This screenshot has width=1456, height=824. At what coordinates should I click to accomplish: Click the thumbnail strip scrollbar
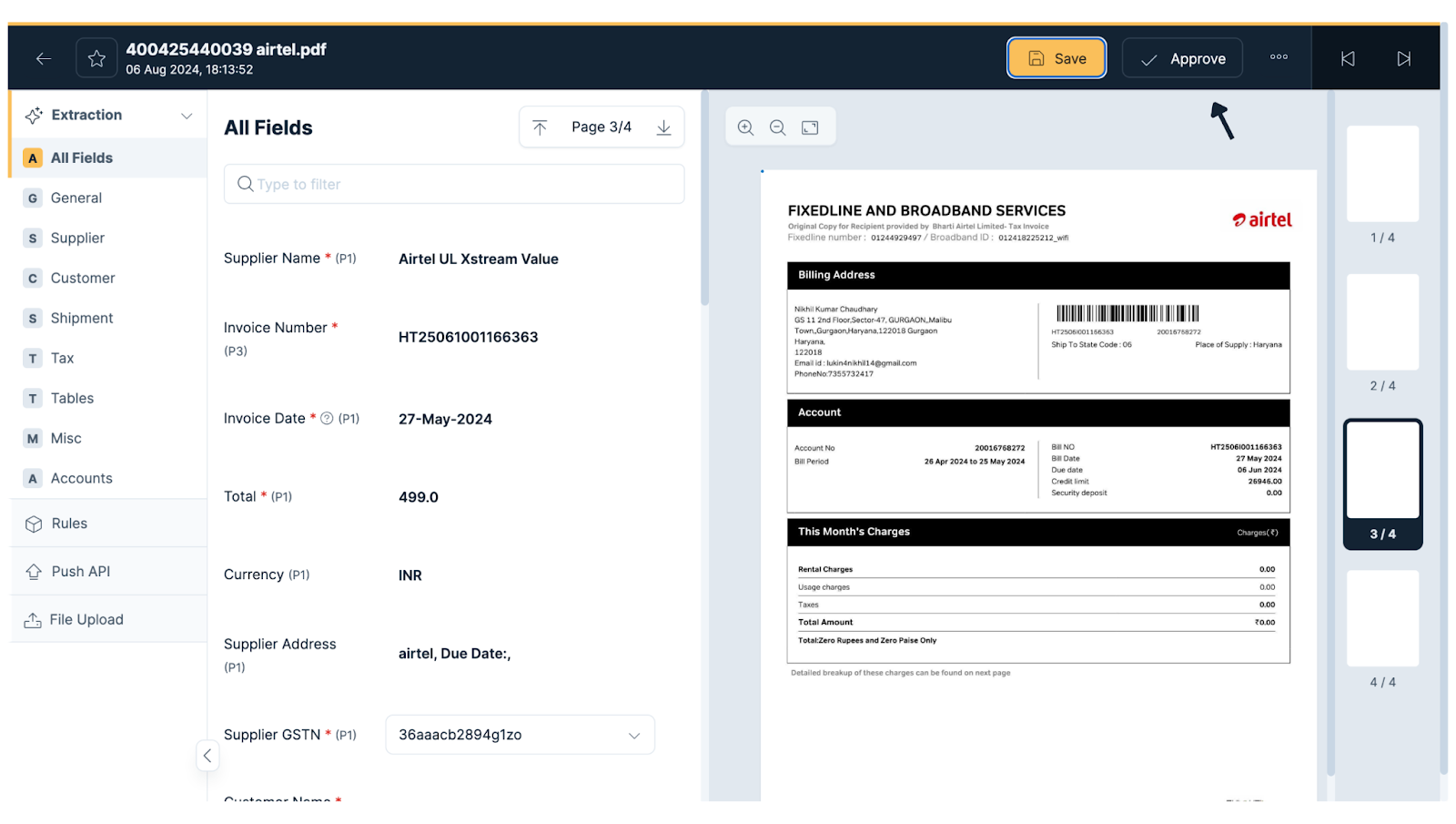[1331, 432]
